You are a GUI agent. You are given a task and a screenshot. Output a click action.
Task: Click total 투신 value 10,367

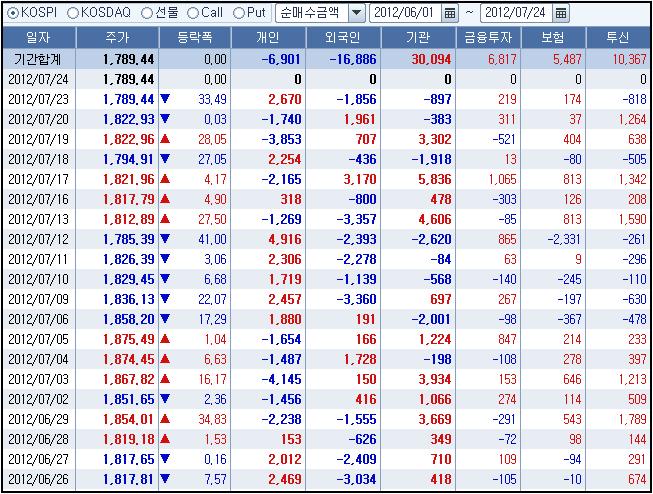tap(629, 59)
